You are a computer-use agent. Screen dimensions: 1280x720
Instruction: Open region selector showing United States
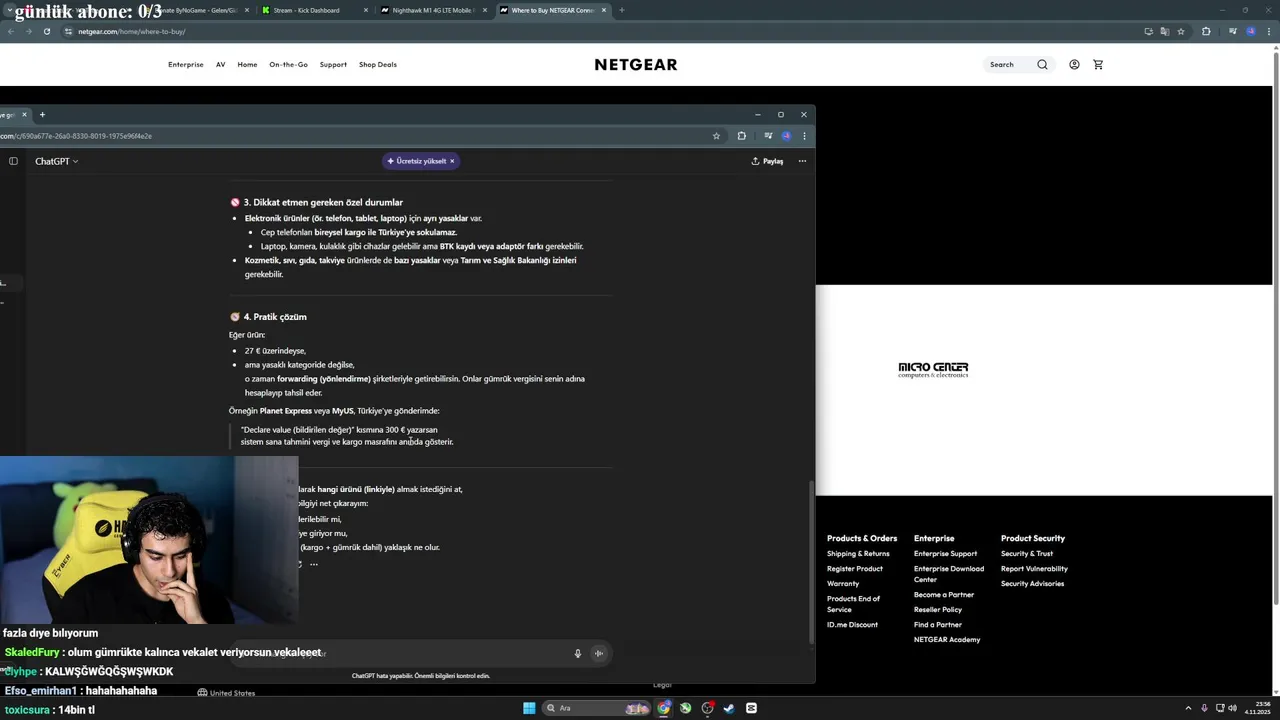tap(226, 693)
